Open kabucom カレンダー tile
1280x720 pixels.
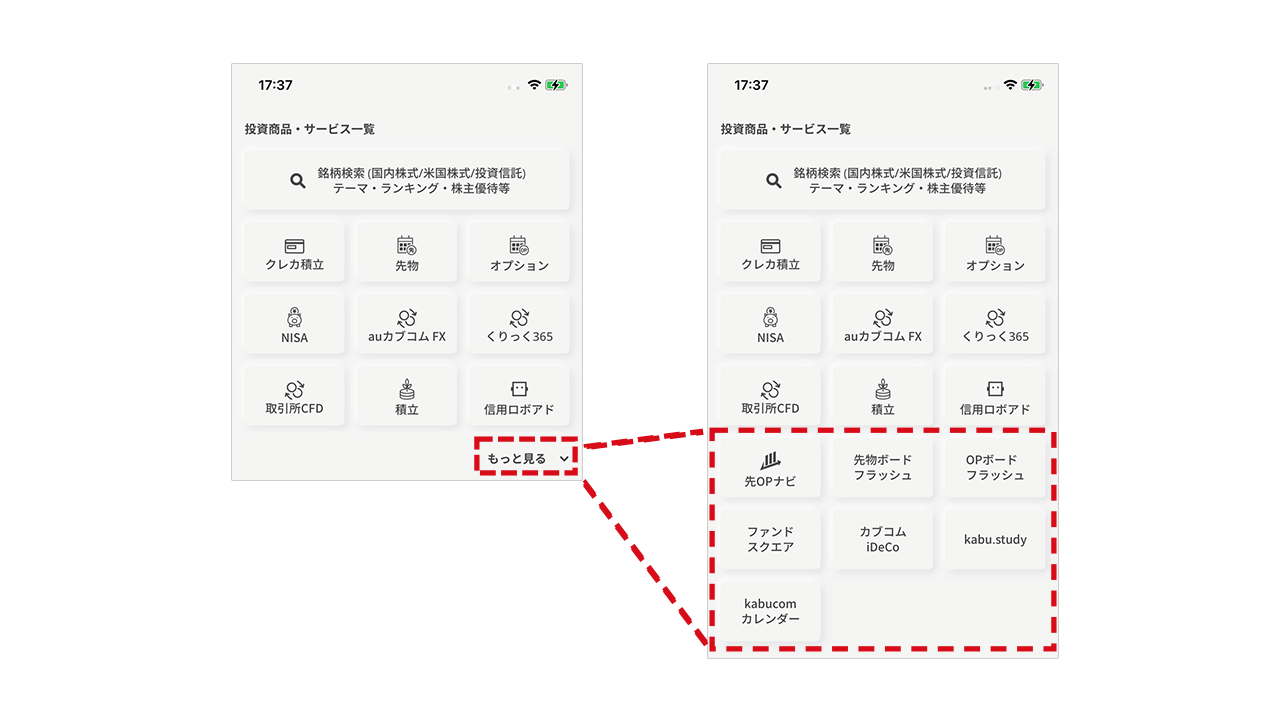pyautogui.click(x=771, y=612)
